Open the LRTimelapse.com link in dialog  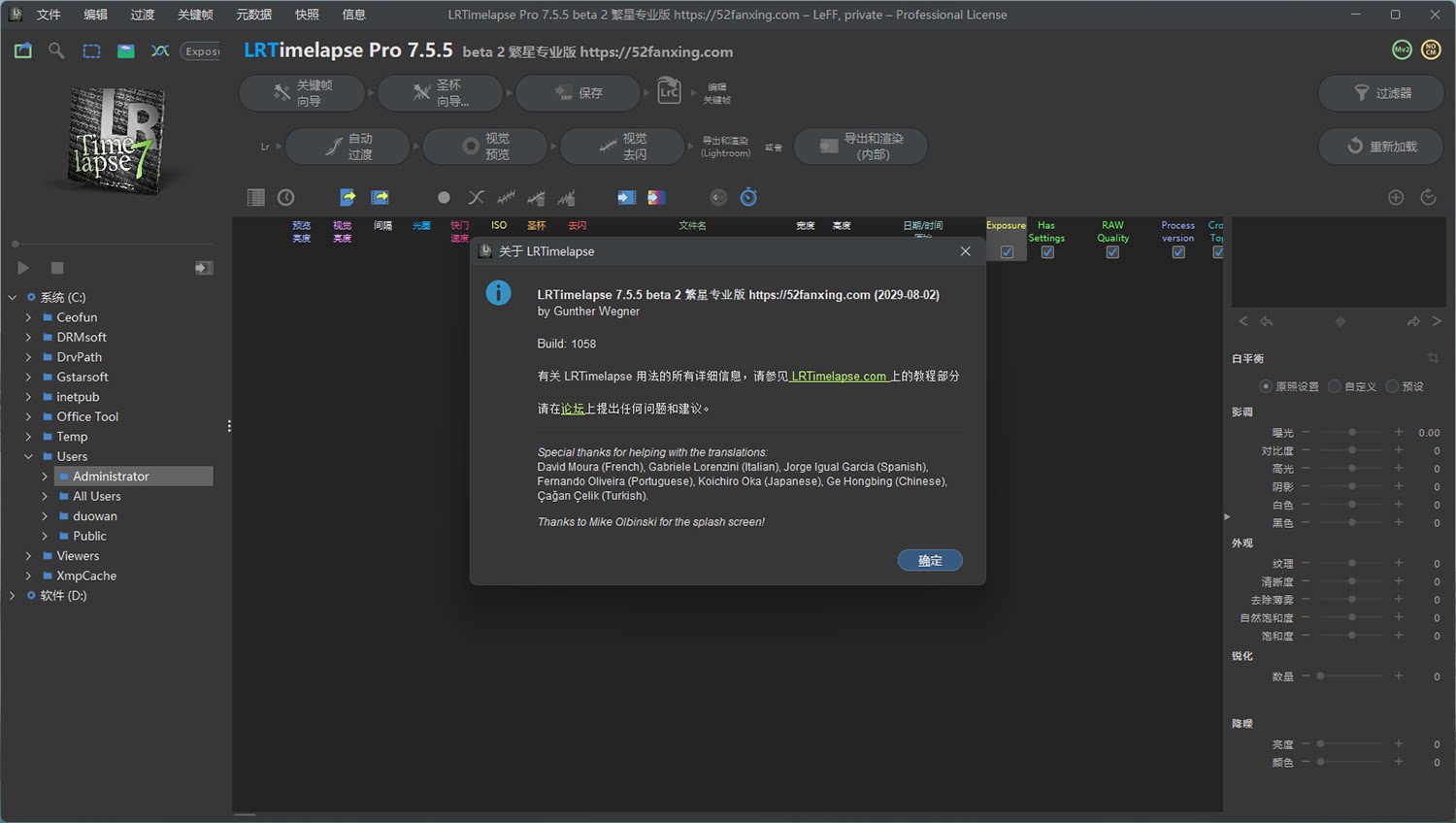coord(839,376)
